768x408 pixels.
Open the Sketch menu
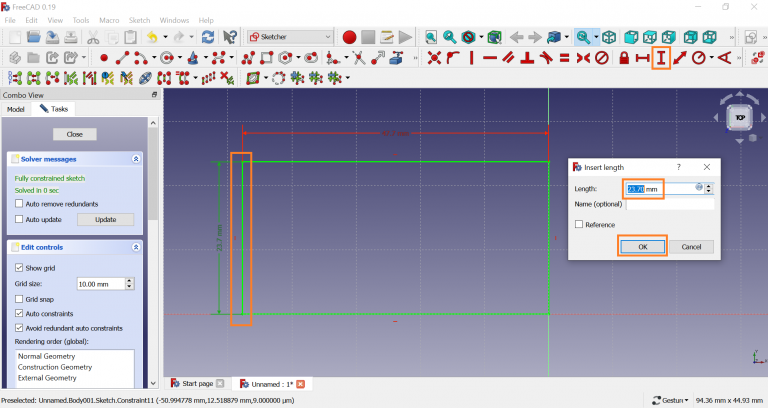click(x=139, y=20)
